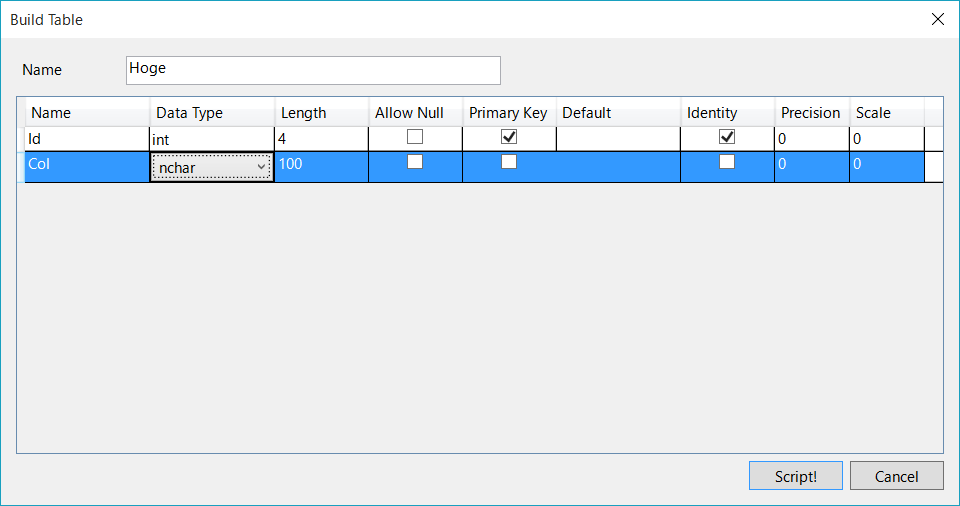Screen dimensions: 960x506
Task: Check Primary Key for the Col row
Action: 509,161
